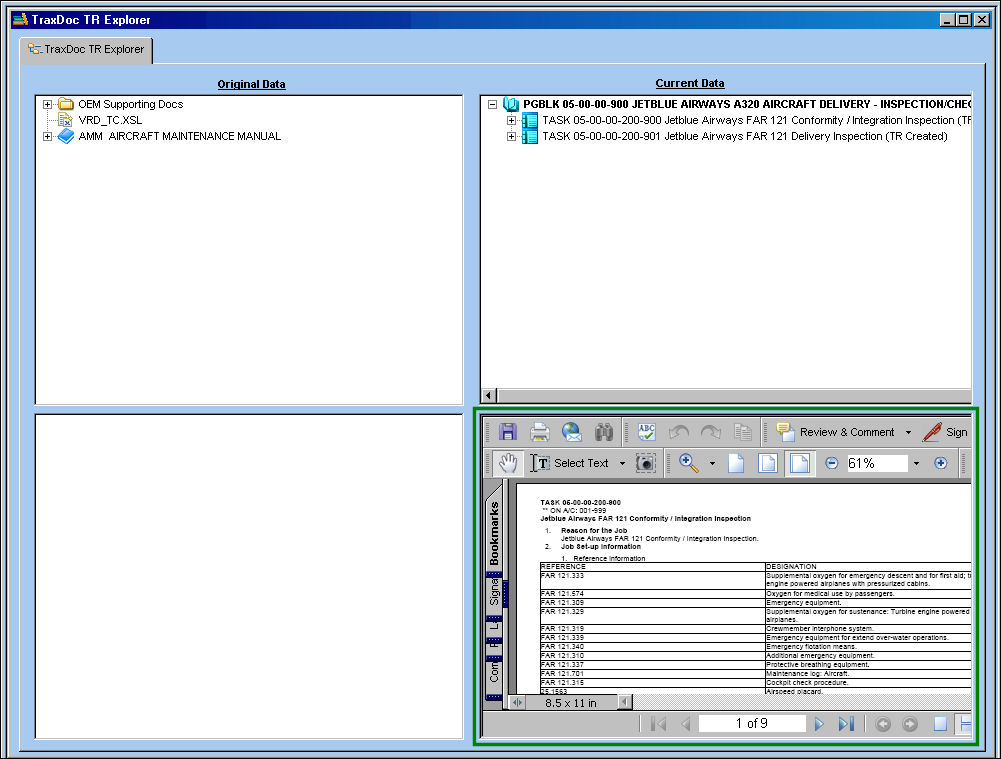Collapse the PGBLK 05-00-00-900 node
Viewport: 1001px width, 759px height.
point(492,104)
